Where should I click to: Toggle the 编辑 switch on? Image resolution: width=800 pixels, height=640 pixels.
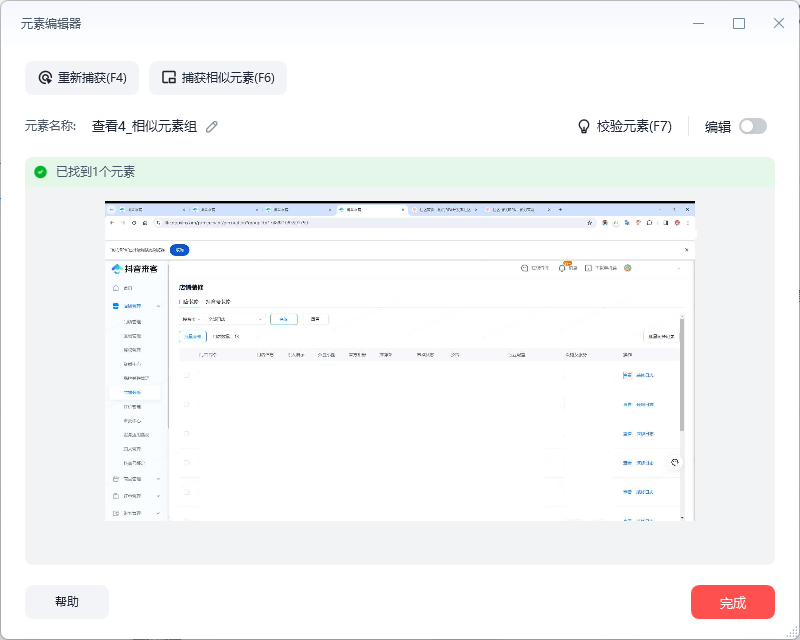(753, 126)
